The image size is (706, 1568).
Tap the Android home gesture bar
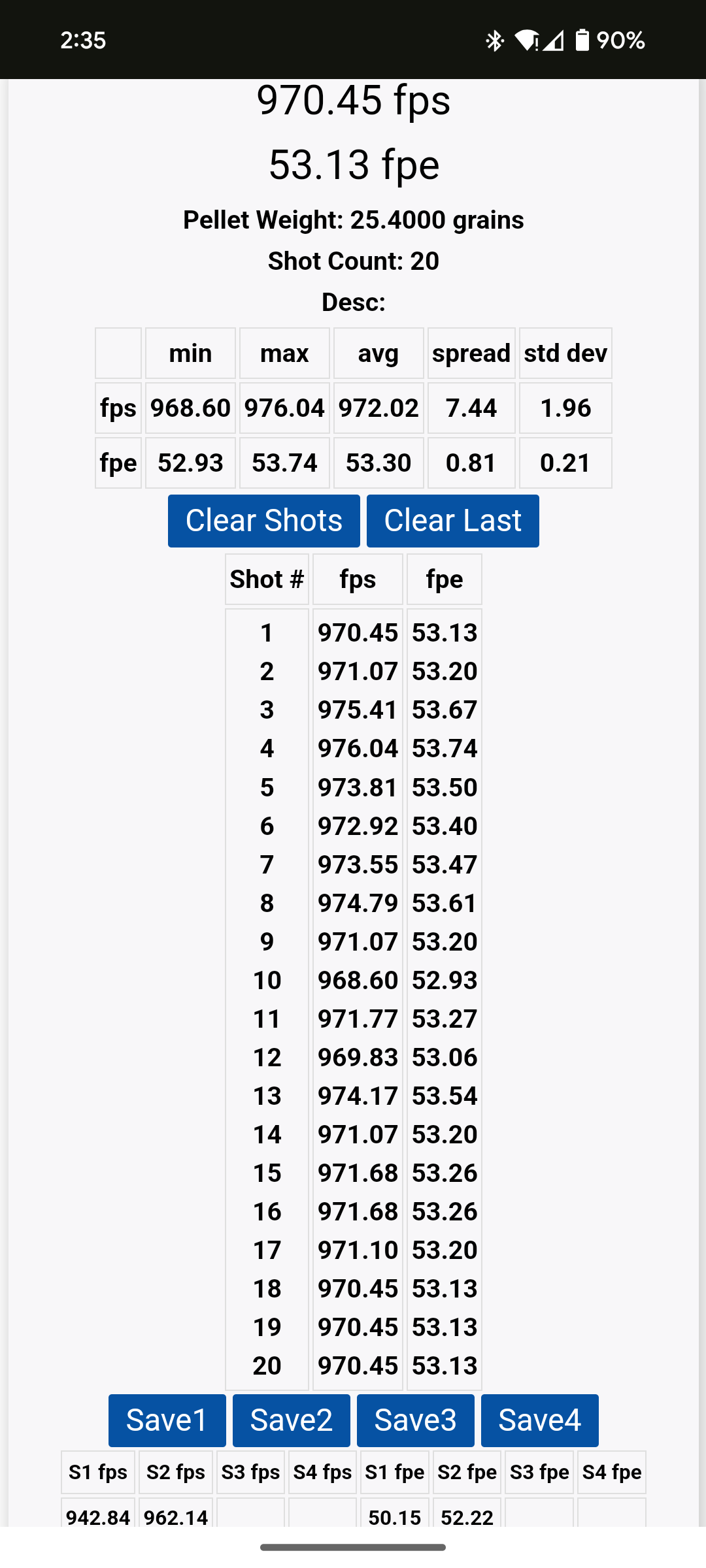point(353,1547)
